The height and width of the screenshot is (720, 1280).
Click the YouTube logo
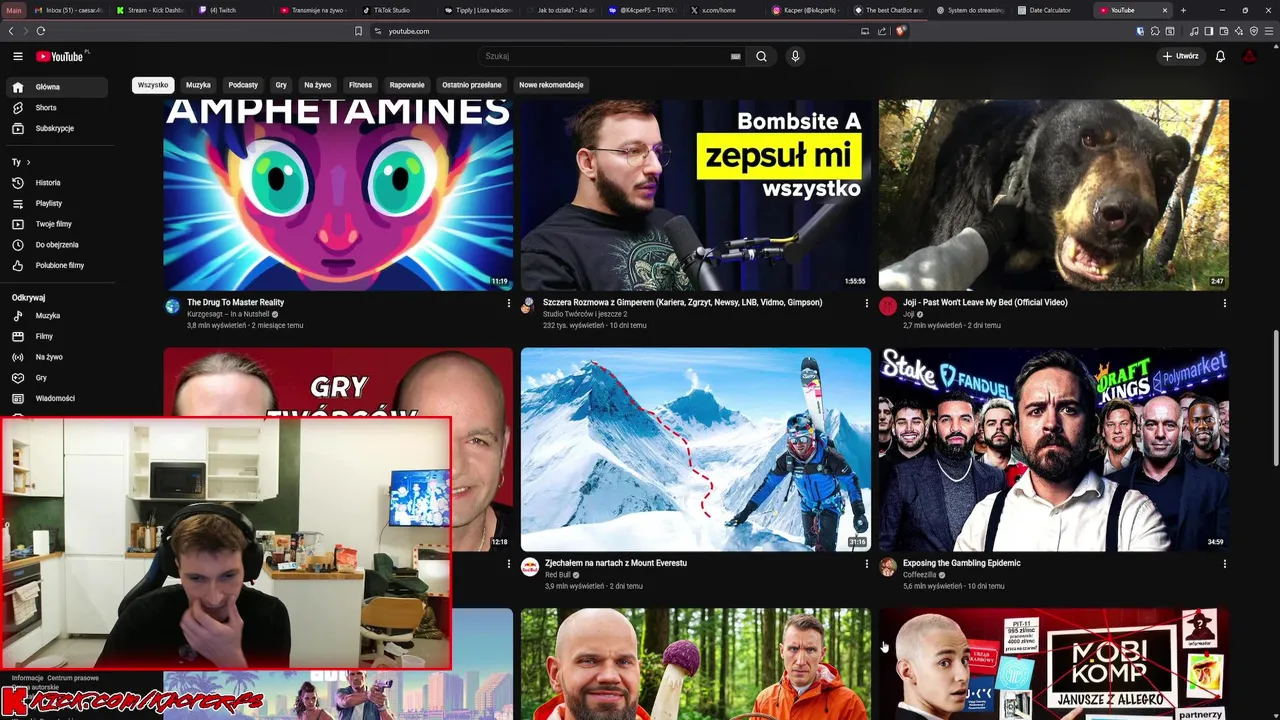[x=62, y=56]
